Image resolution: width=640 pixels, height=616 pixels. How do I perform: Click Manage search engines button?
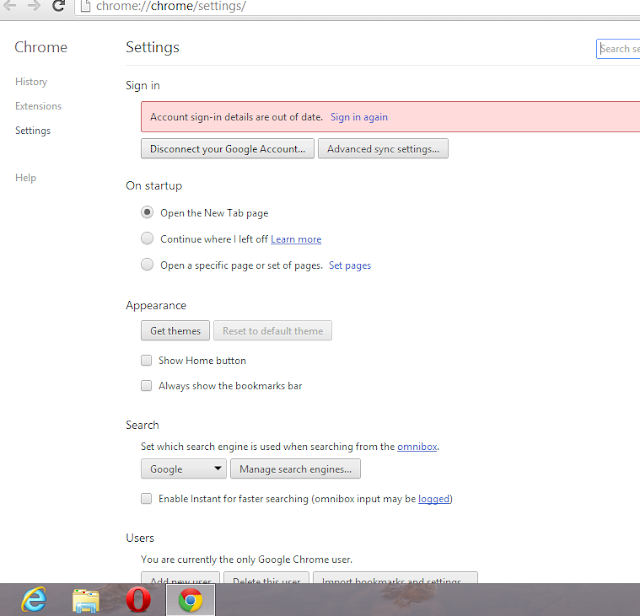[x=296, y=469]
